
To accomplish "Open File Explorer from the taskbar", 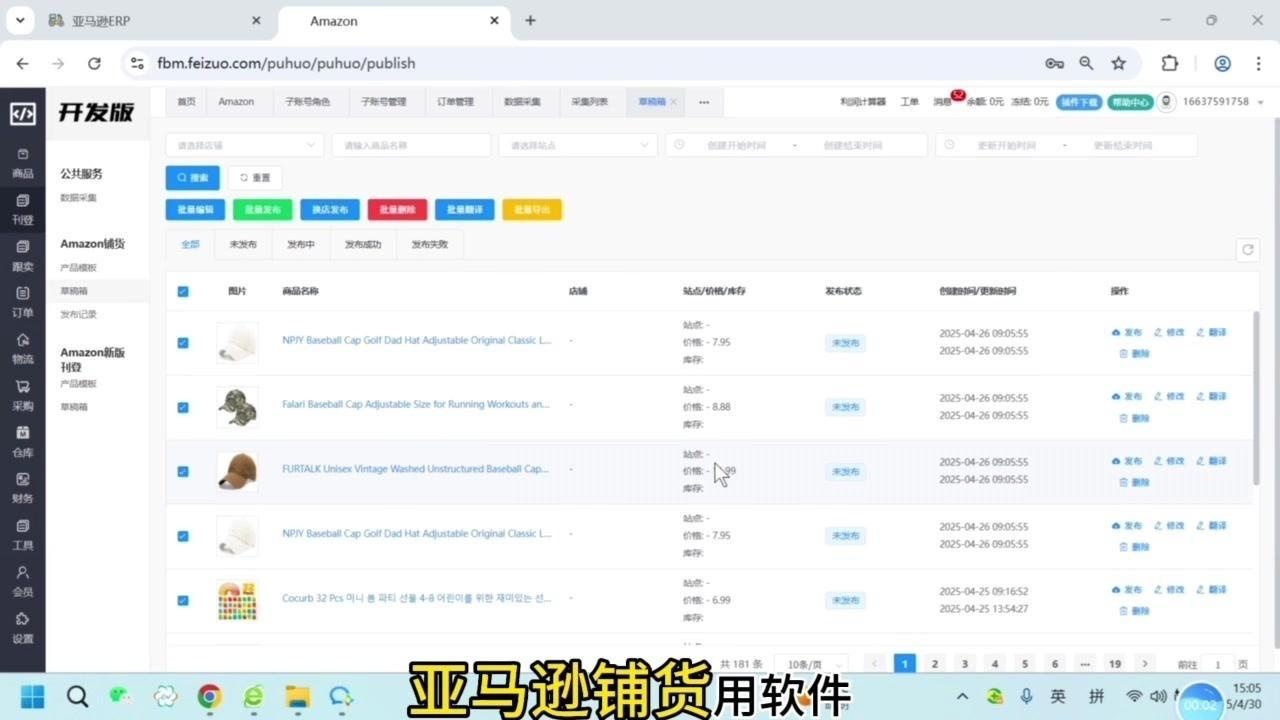I will click(x=297, y=696).
